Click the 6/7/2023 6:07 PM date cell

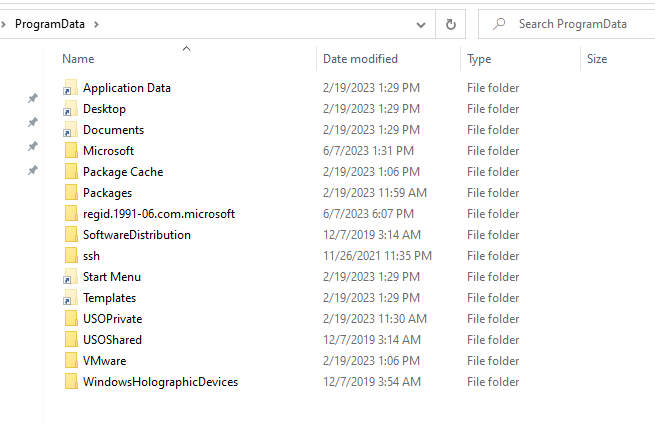click(x=368, y=214)
